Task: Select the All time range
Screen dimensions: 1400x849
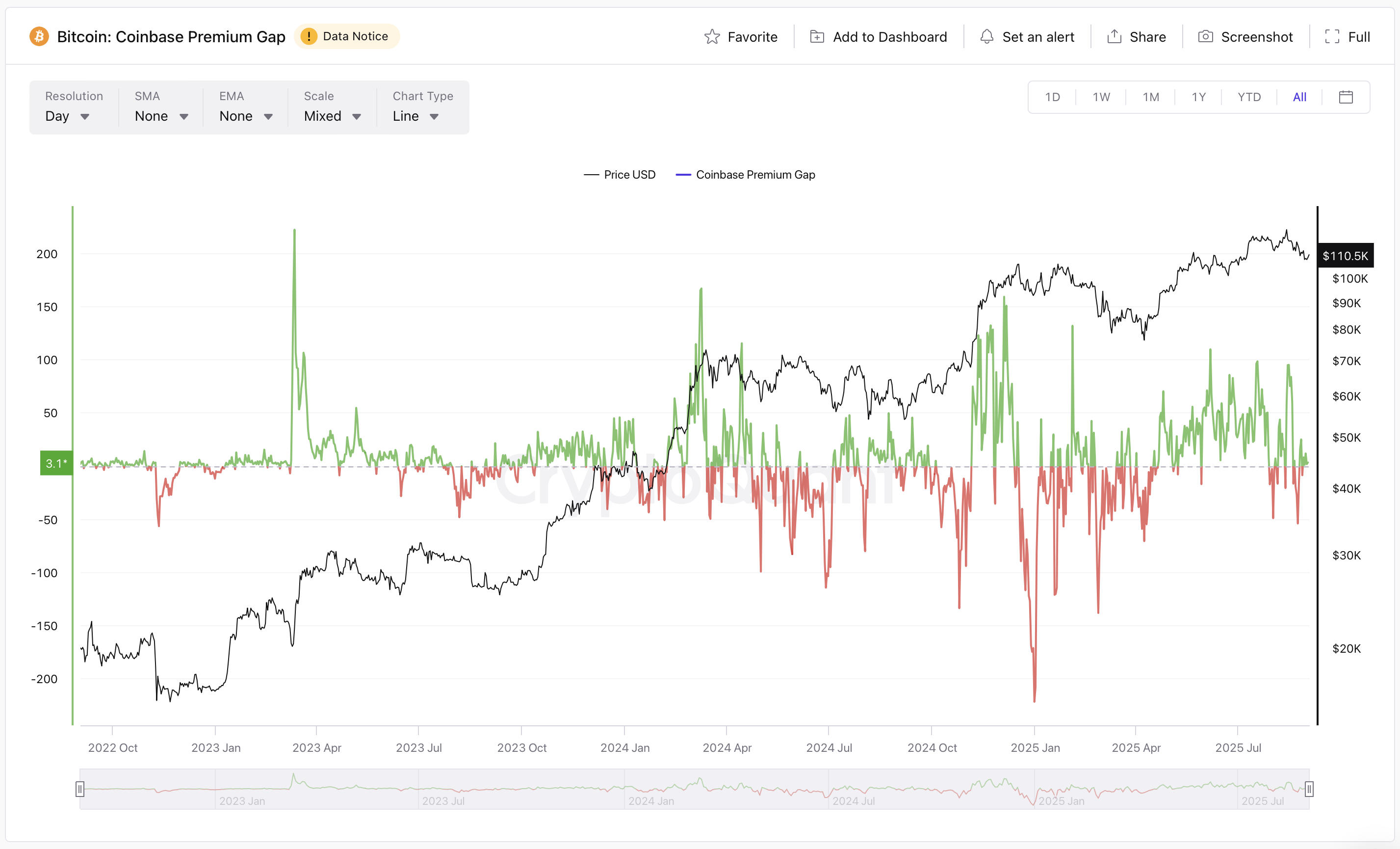Action: (x=1299, y=97)
